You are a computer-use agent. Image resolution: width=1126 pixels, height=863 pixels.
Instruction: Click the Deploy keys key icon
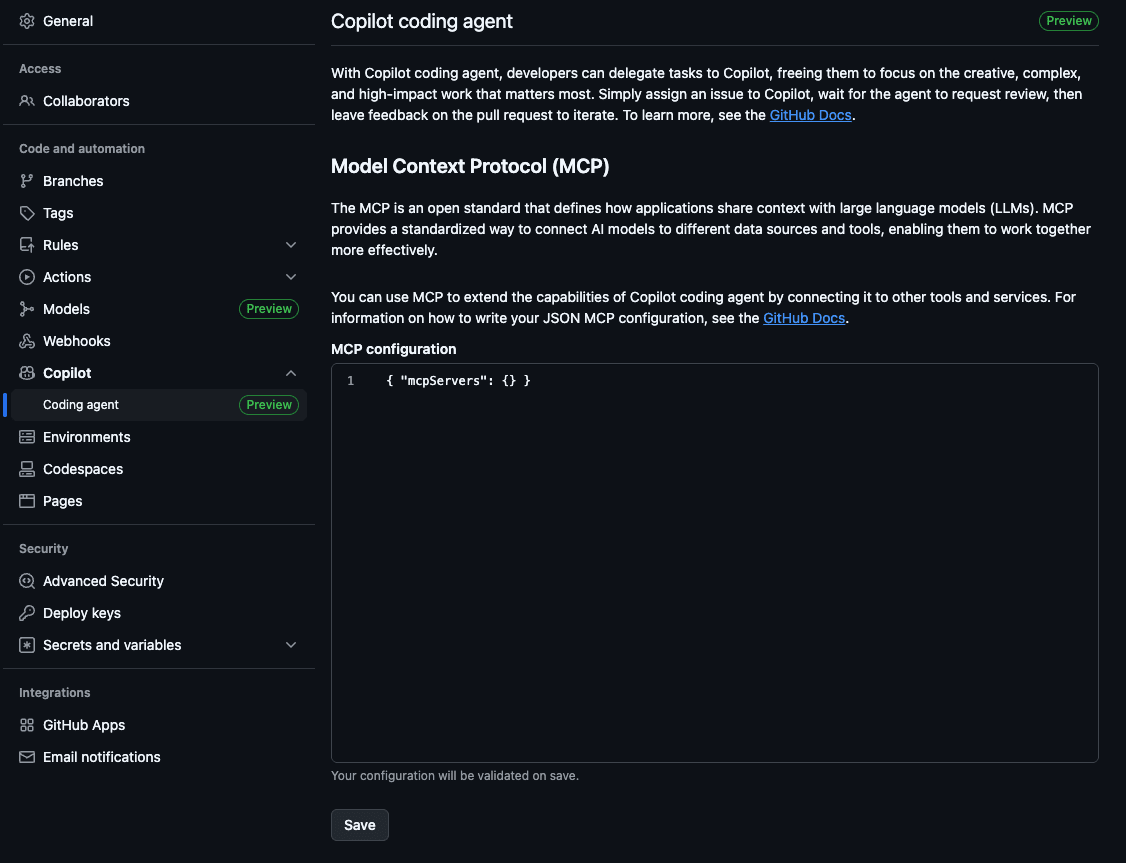tap(27, 613)
